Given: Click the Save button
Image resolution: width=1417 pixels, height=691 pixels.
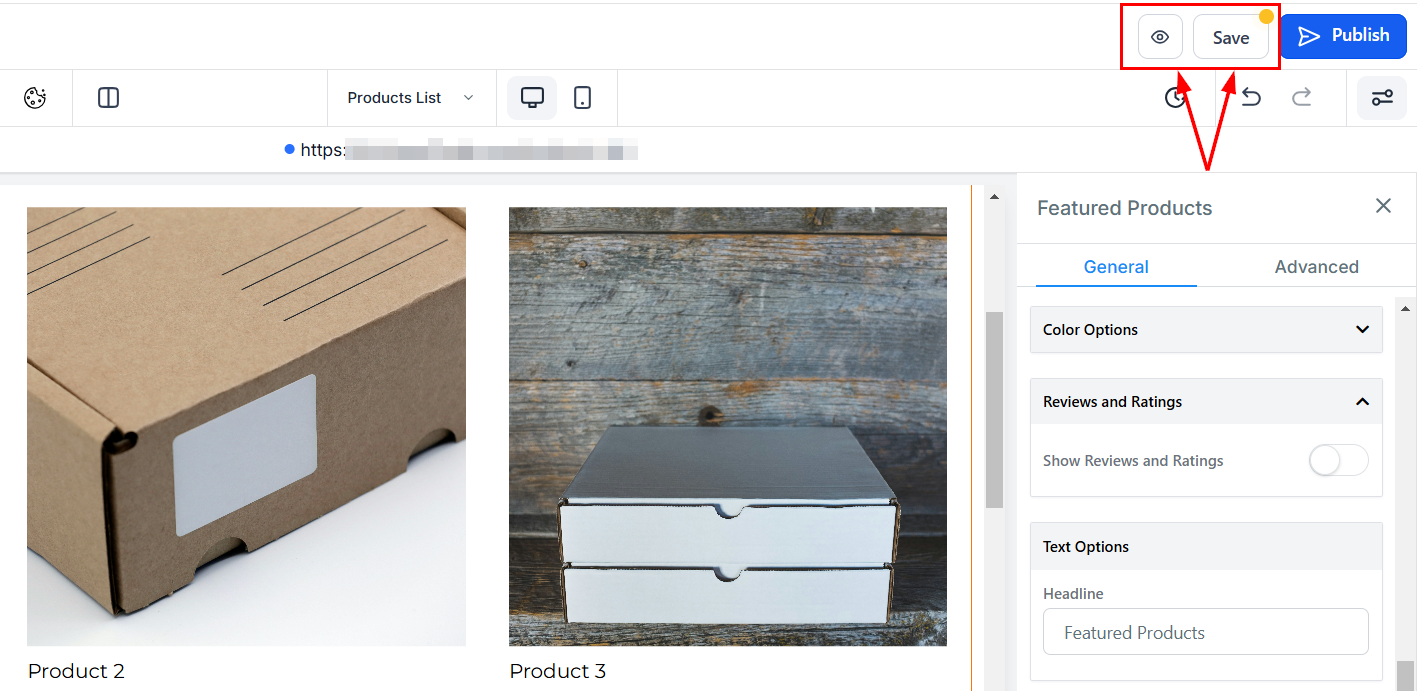Looking at the screenshot, I should 1230,37.
